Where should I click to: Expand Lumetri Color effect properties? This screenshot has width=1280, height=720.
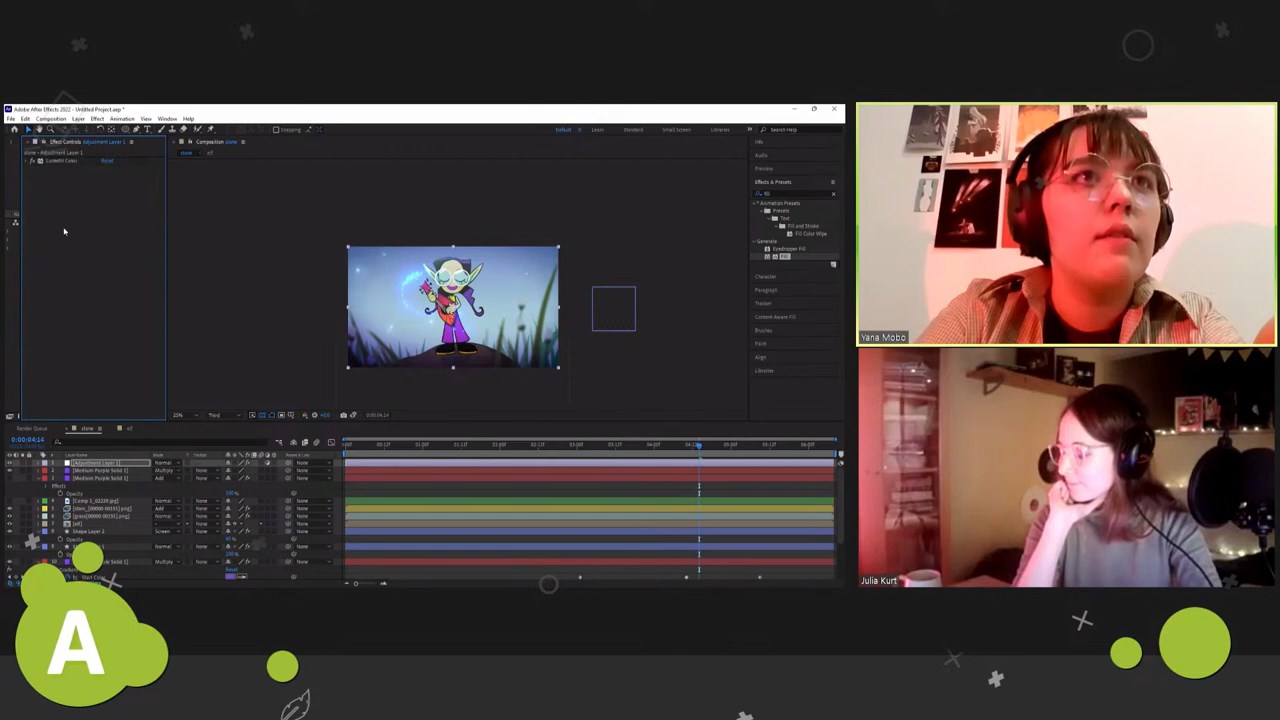pyautogui.click(x=25, y=161)
